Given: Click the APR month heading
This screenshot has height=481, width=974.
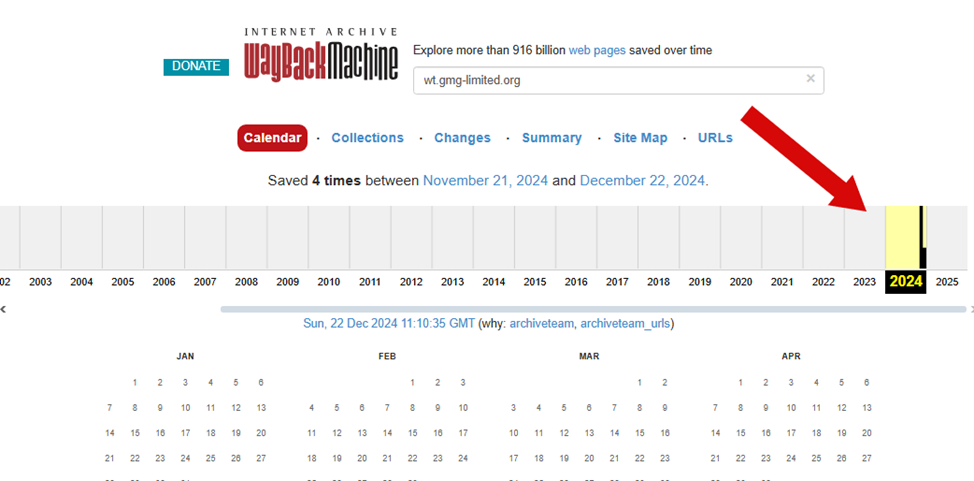Looking at the screenshot, I should [x=791, y=357].
